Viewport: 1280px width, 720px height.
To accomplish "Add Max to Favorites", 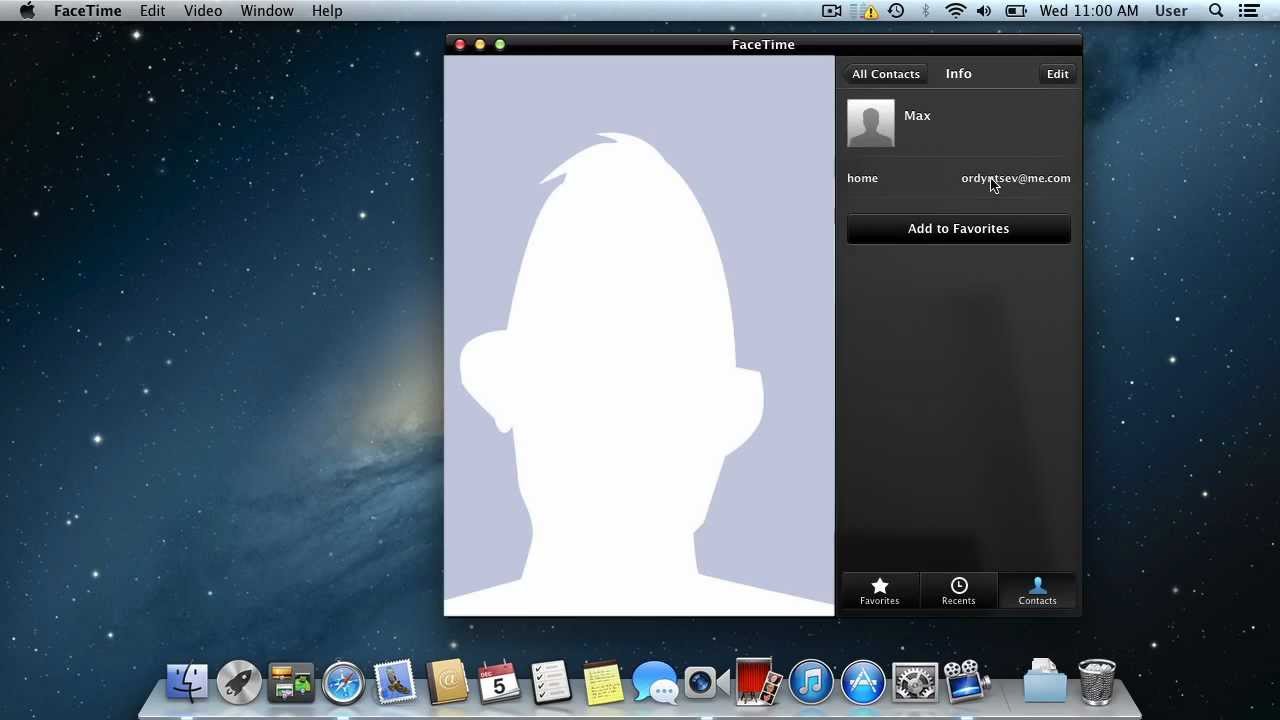I will pos(958,229).
